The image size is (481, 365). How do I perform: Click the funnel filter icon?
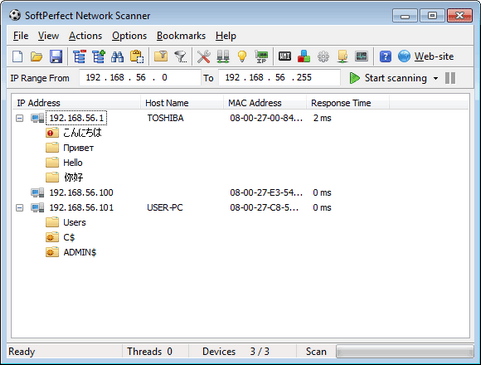(x=181, y=56)
